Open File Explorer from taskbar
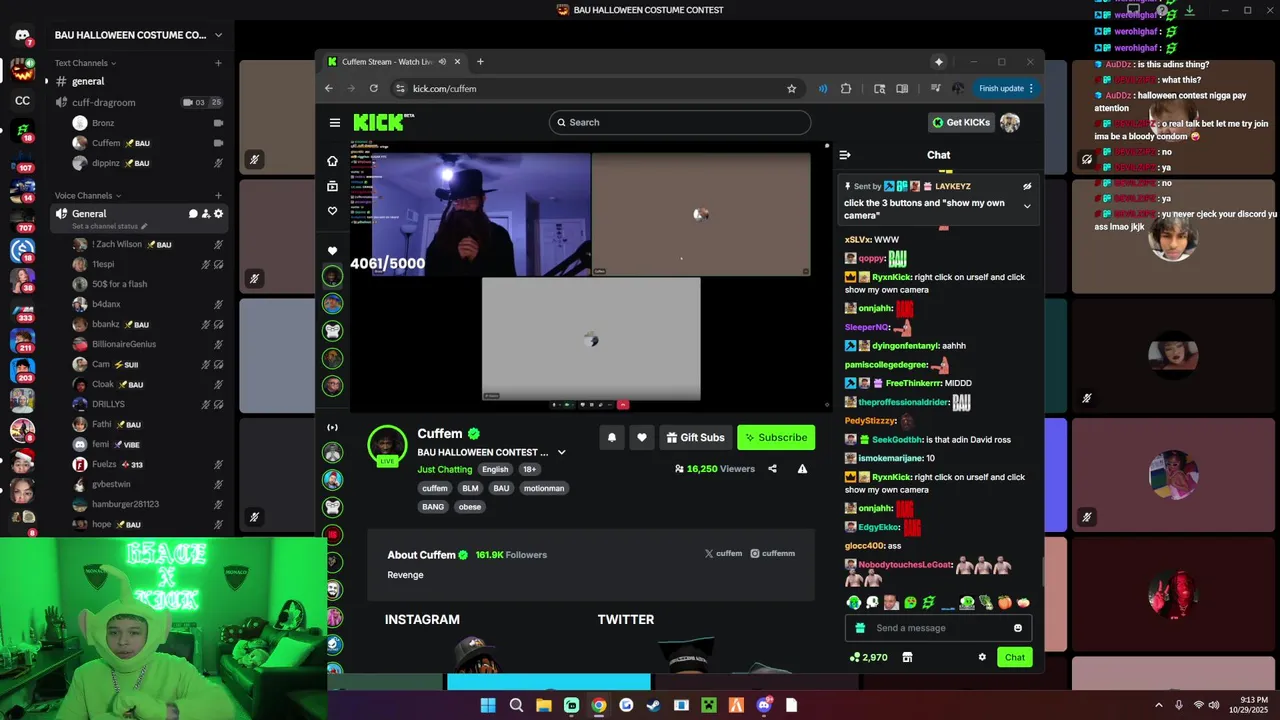The image size is (1280, 720). coord(543,705)
